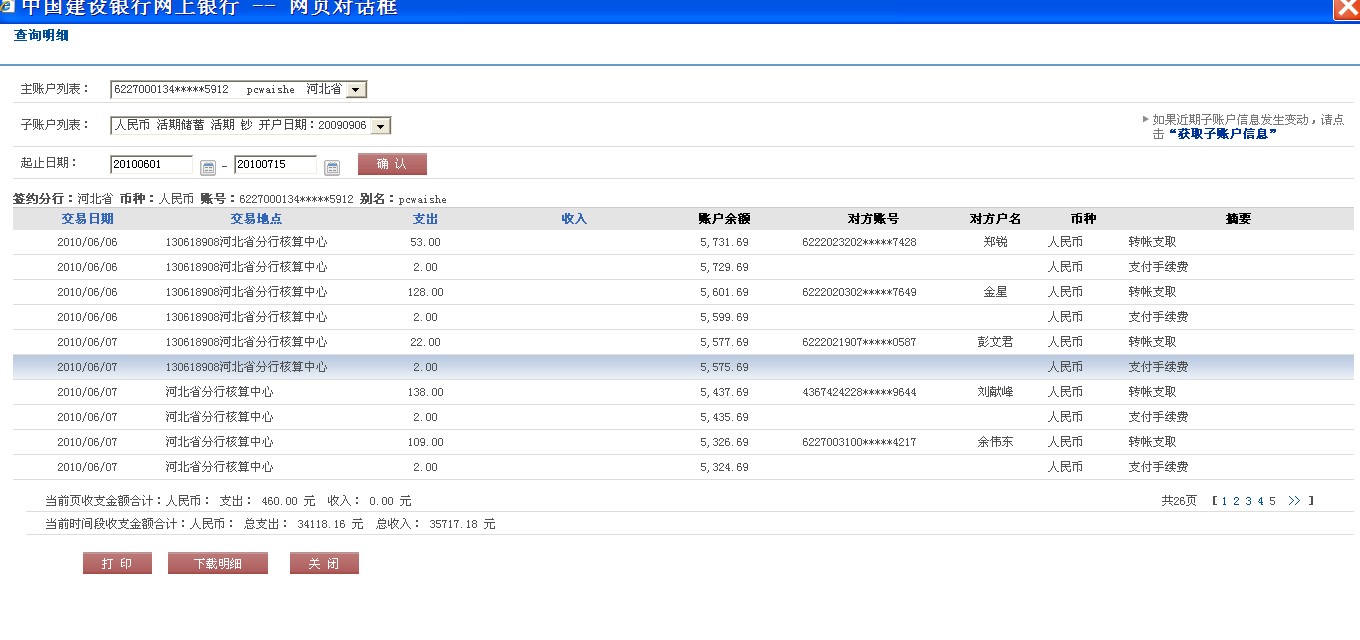Go to page 2 of results
1360x640 pixels.
pos(1236,501)
